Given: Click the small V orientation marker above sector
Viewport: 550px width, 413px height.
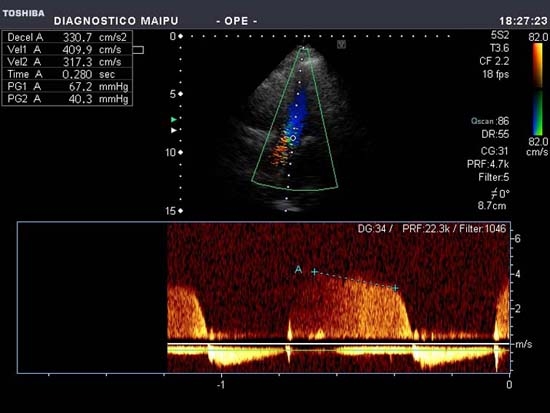Looking at the screenshot, I should [341, 44].
